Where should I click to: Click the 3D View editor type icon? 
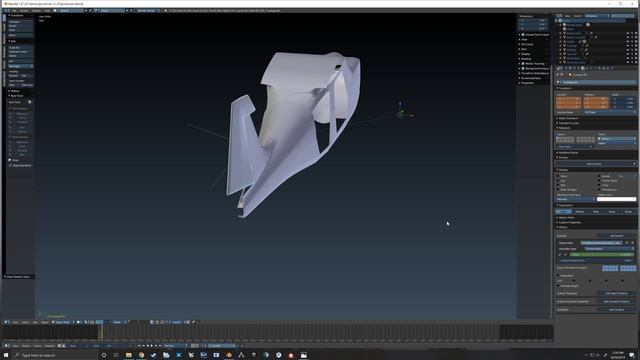pyautogui.click(x=6, y=322)
